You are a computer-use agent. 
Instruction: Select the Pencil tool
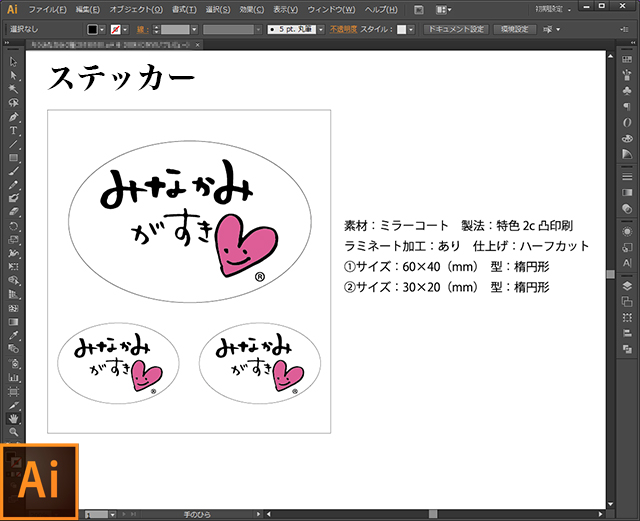click(13, 185)
